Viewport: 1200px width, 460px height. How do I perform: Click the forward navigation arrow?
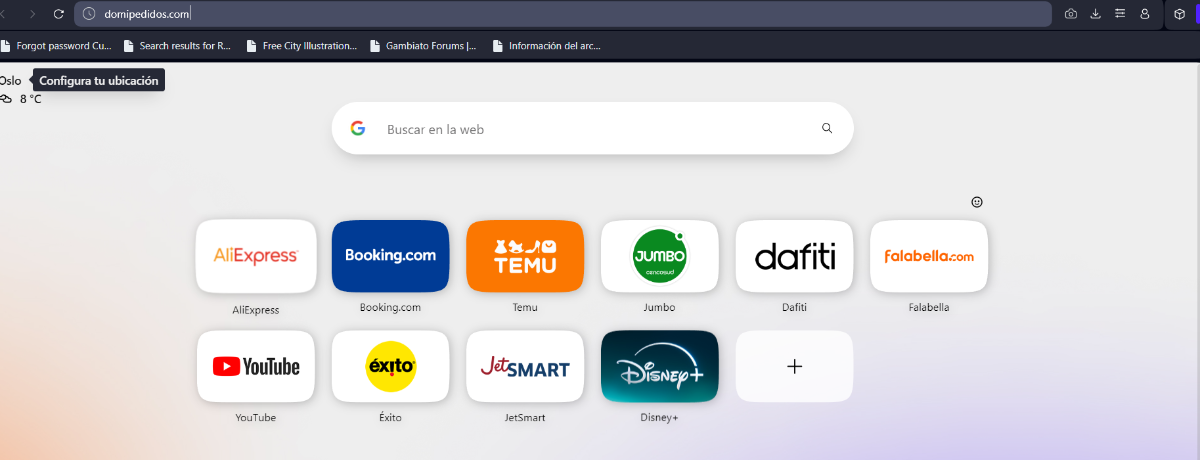pos(33,14)
